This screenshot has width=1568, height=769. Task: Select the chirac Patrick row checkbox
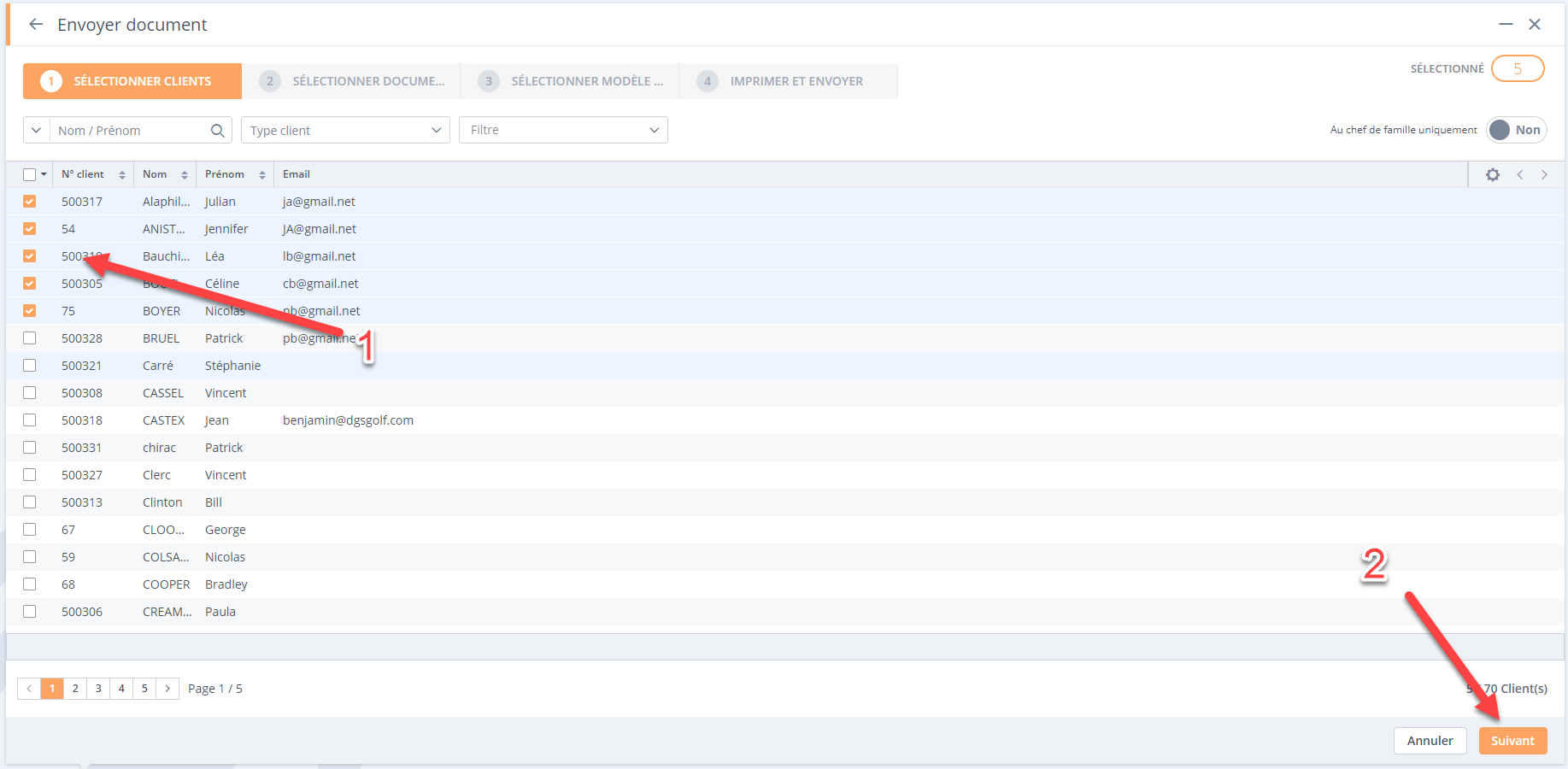pos(29,448)
